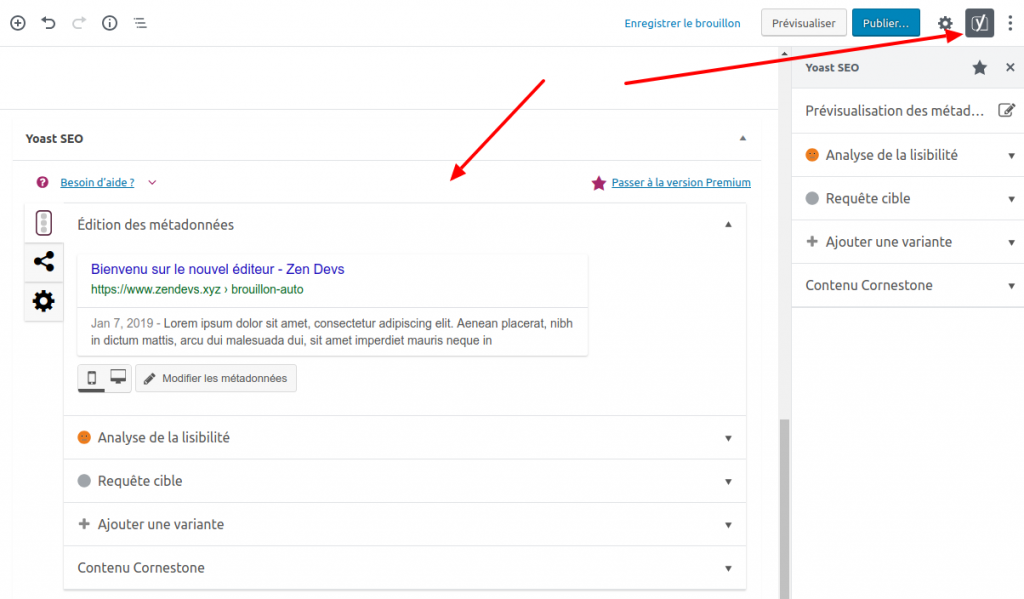Open the settings gear in top toolbar
Viewport: 1024px width, 599px height.
pyautogui.click(x=945, y=24)
